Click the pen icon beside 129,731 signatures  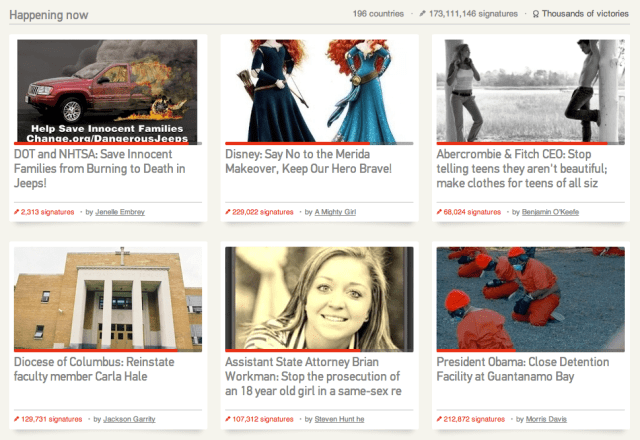coord(16,419)
